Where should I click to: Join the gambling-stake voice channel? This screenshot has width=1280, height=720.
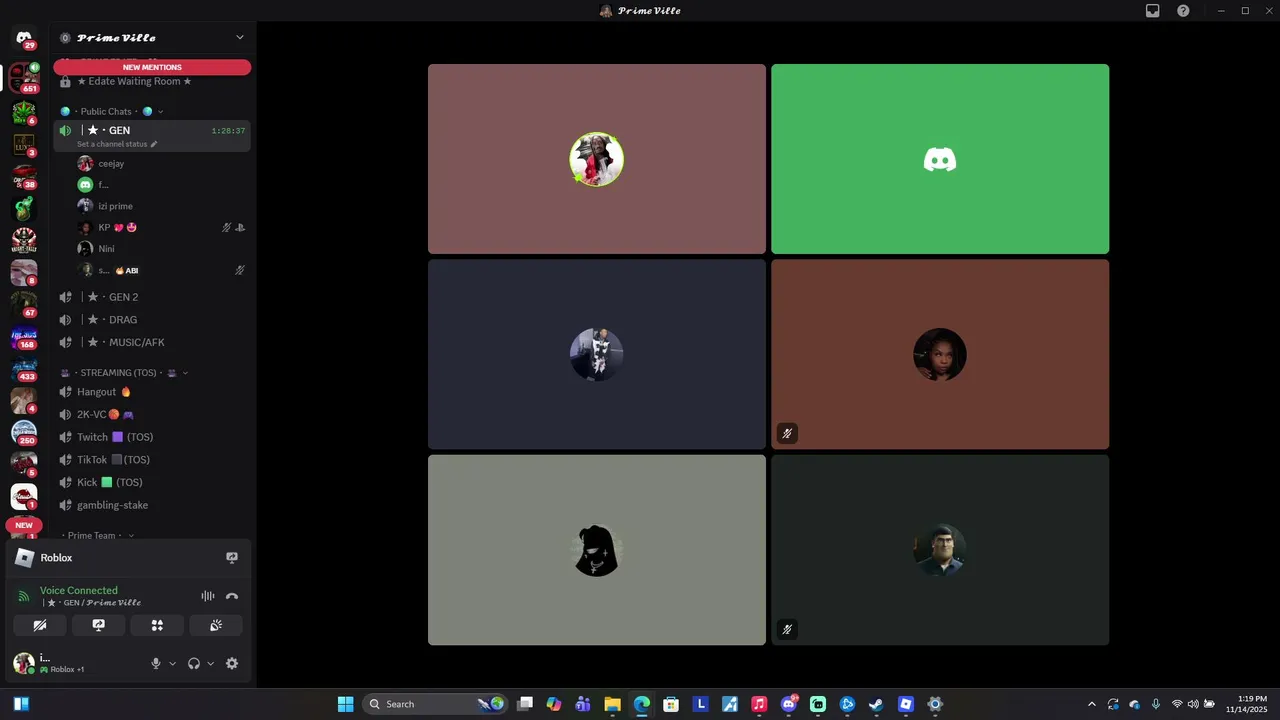click(x=152, y=505)
